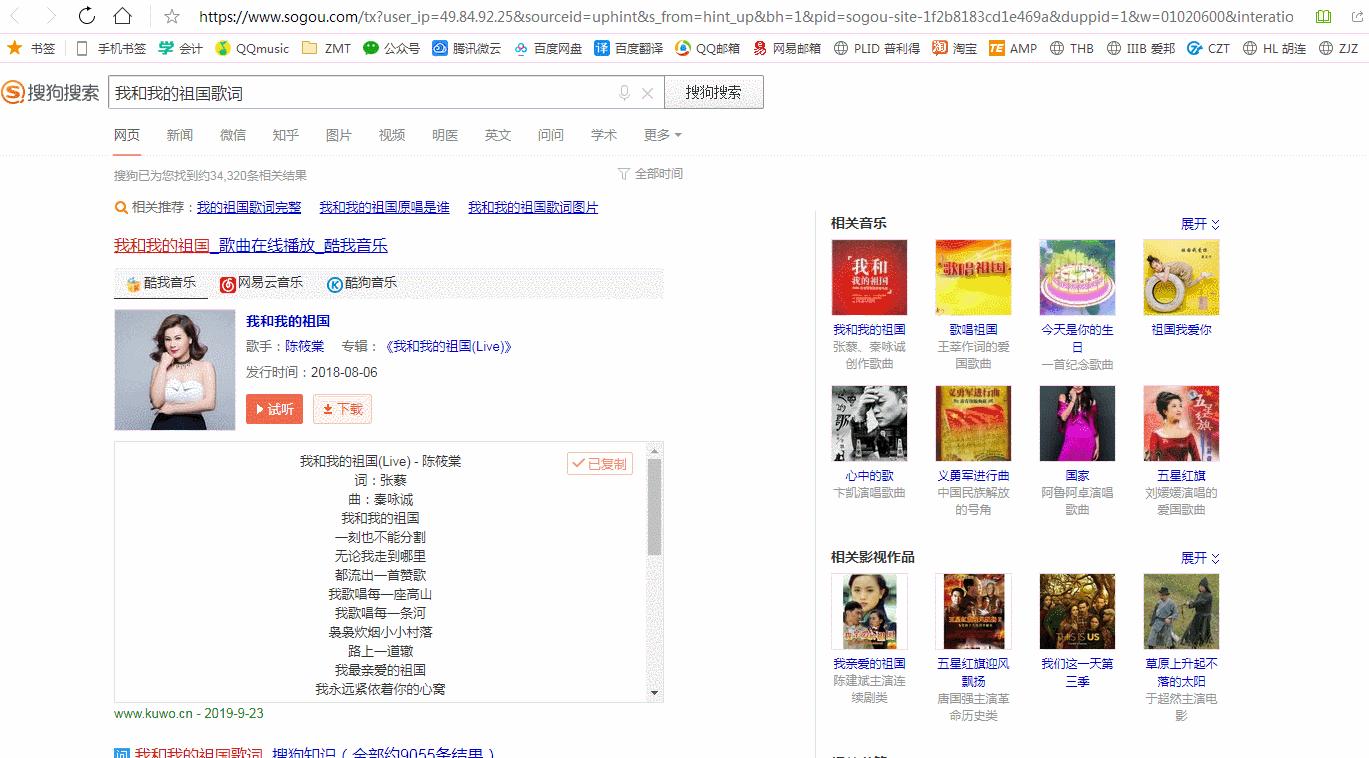Image resolution: width=1369 pixels, height=758 pixels.
Task: Open the 腾讯微云 bookmark
Action: (x=470, y=47)
